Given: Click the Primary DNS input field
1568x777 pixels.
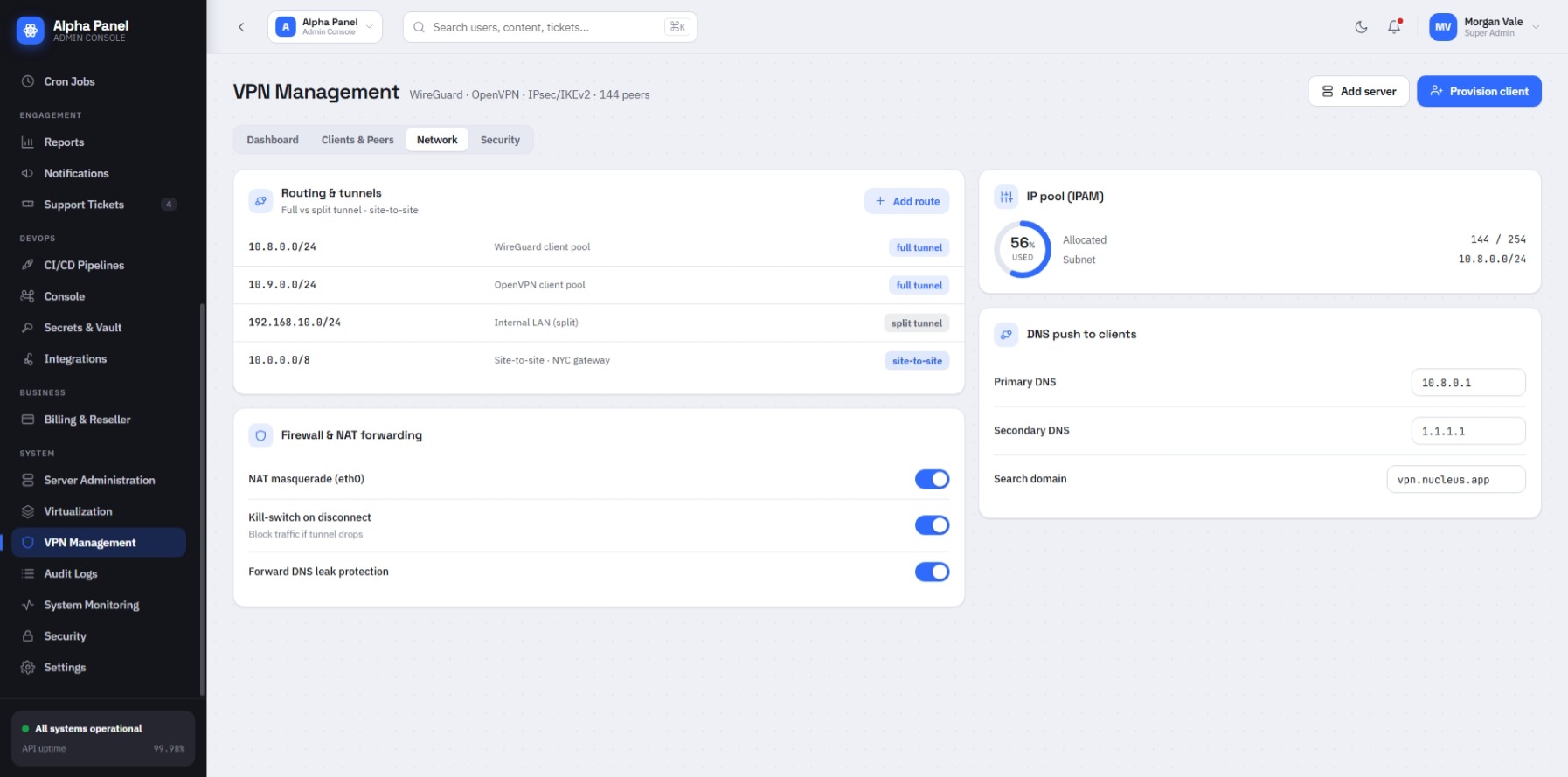Looking at the screenshot, I should 1468,383.
